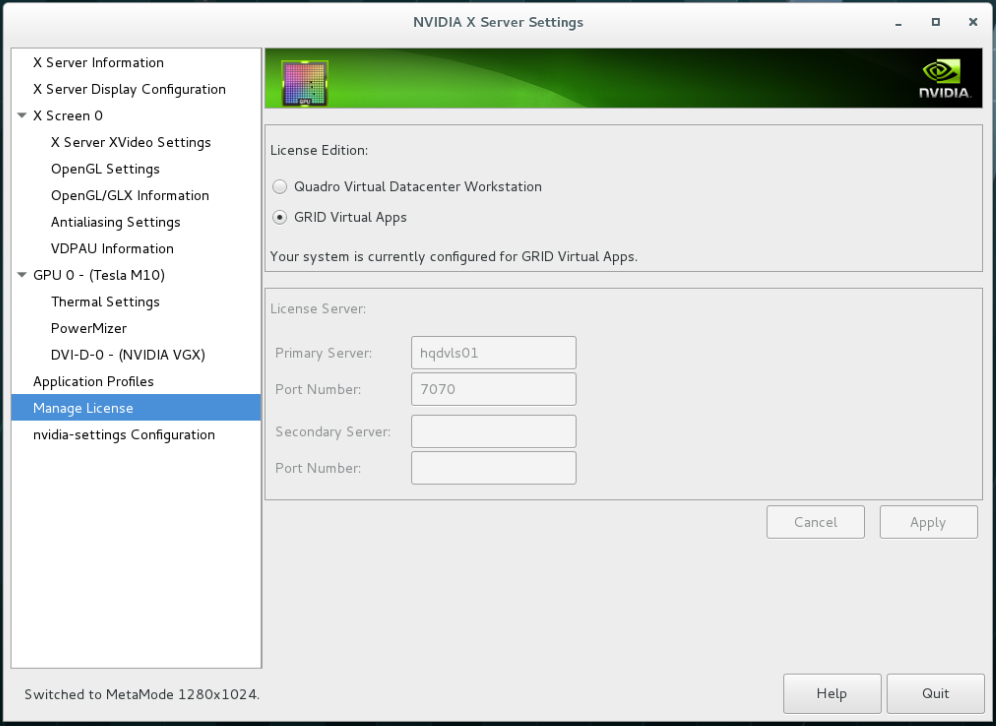The width and height of the screenshot is (996, 726).
Task: Collapse the GPU 0 Tesla M10 section
Action: pos(22,275)
